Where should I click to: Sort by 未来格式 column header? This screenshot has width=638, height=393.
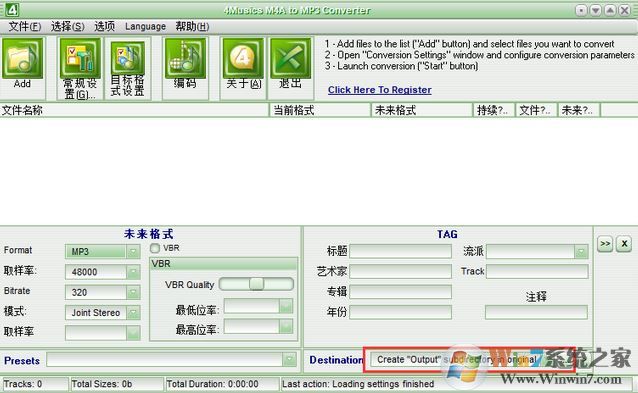422,110
